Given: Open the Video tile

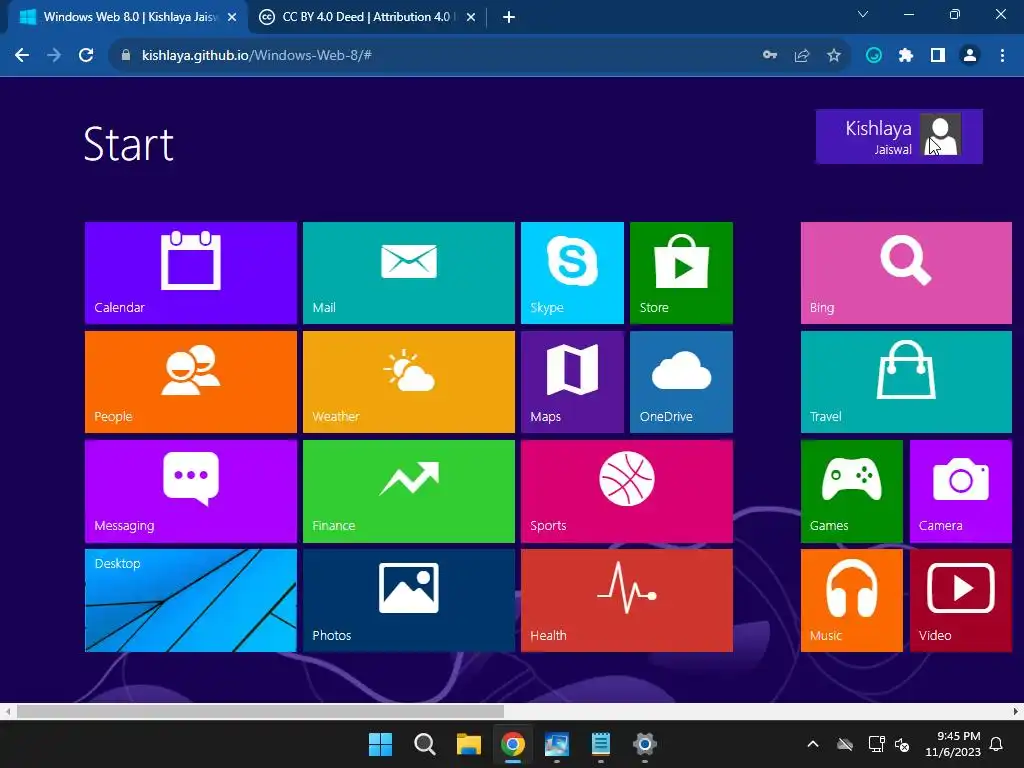Looking at the screenshot, I should (x=961, y=600).
